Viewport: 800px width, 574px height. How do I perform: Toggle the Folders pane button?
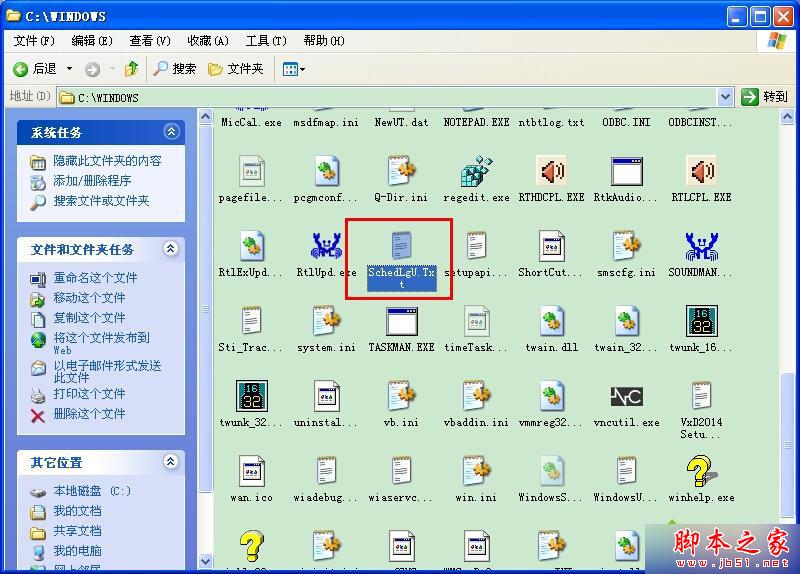click(x=235, y=69)
